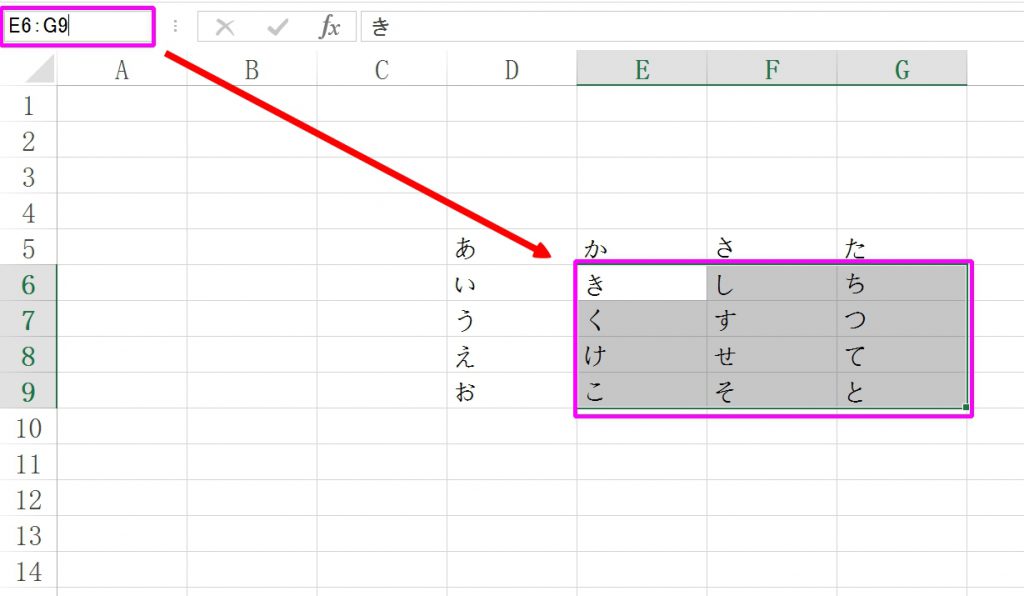Click cell containing す in column F
Viewport: 1024px width, 596px height.
pos(772,320)
